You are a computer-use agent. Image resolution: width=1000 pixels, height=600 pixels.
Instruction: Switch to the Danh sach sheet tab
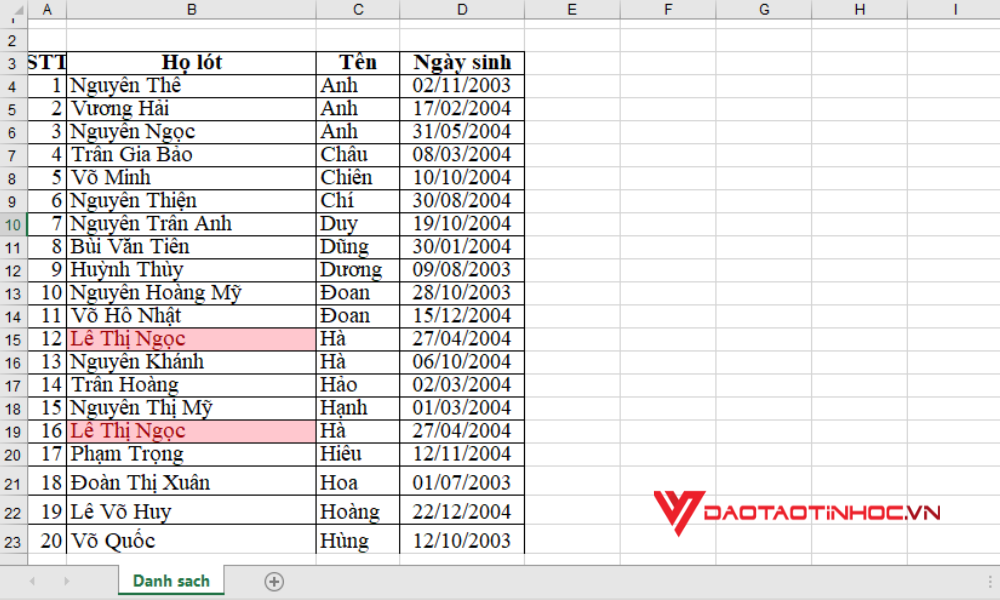[x=170, y=580]
